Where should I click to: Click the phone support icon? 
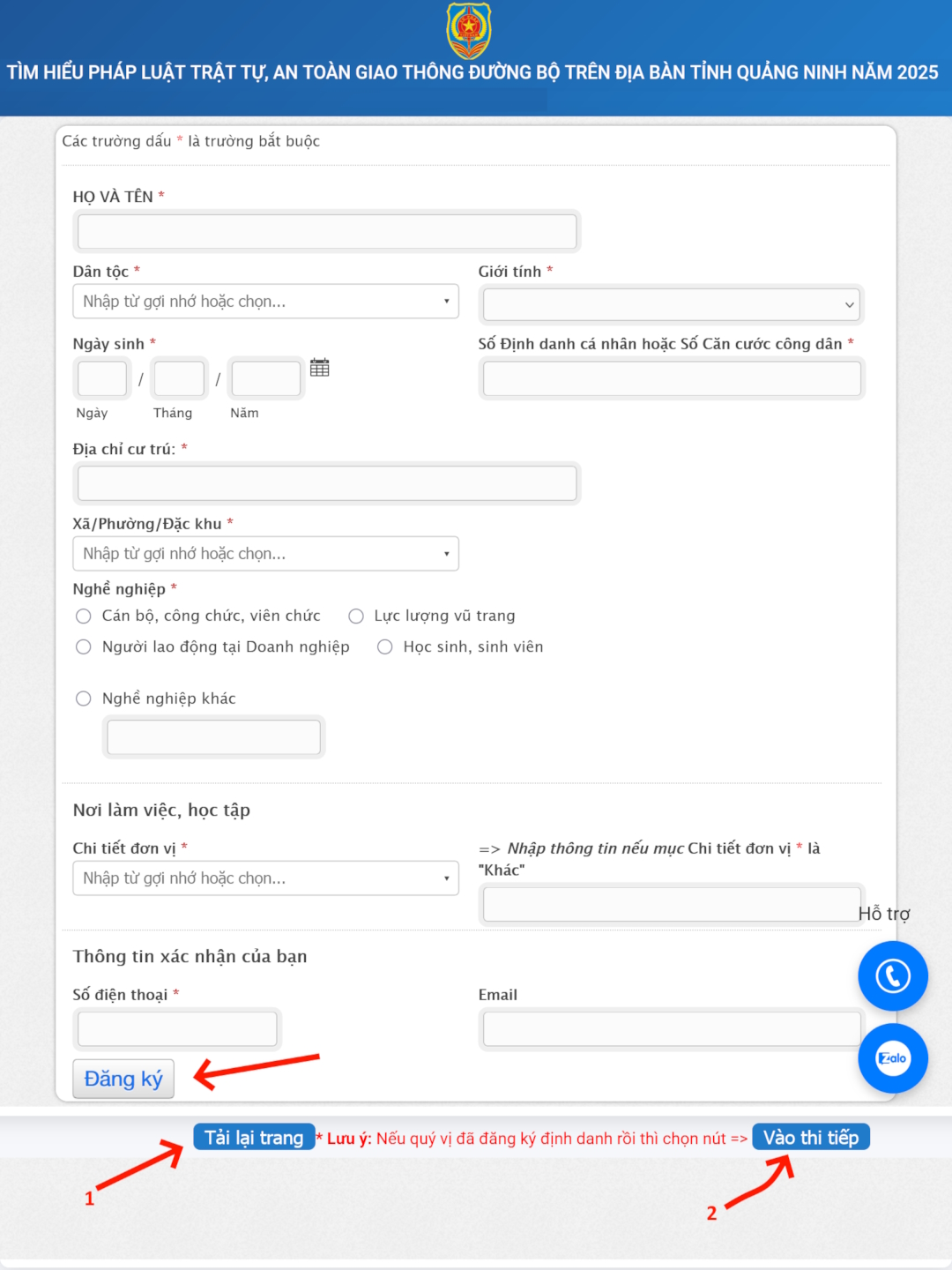click(x=892, y=975)
